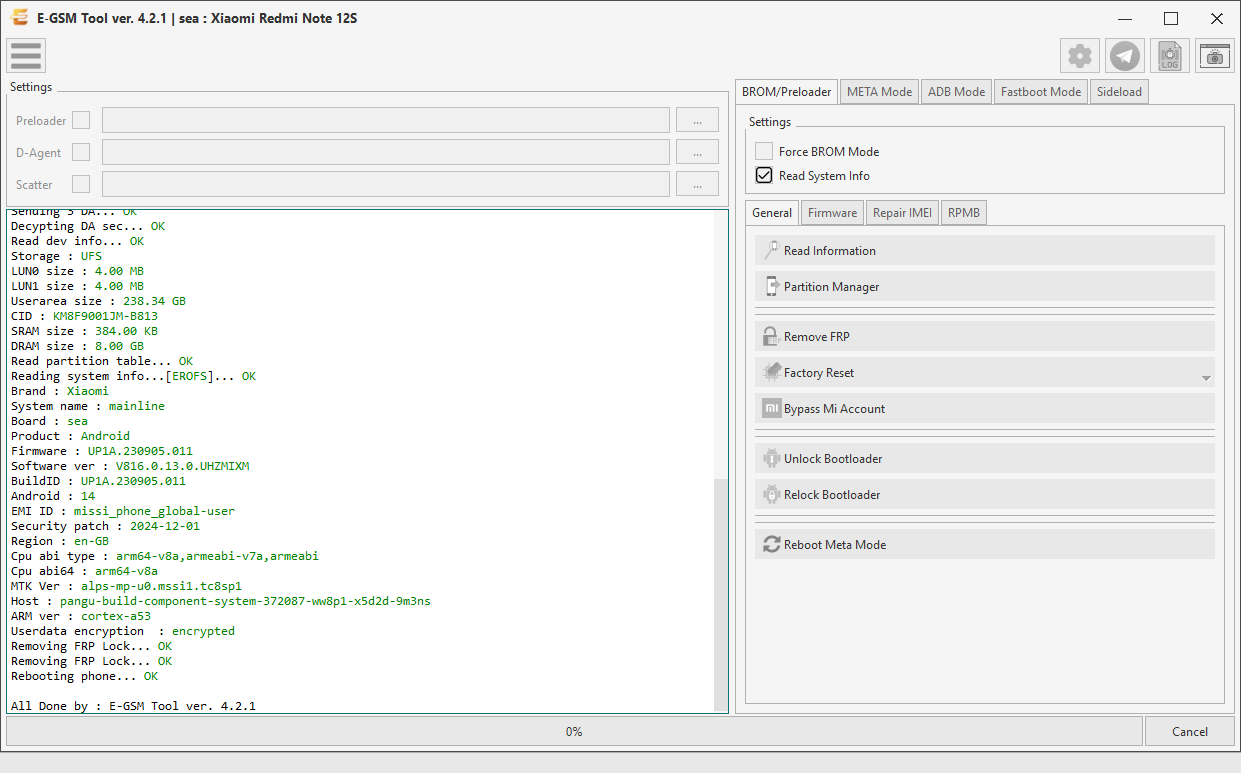Click the EMI ID missi_phone_global-user line
Image resolution: width=1241 pixels, height=773 pixels.
tap(123, 511)
